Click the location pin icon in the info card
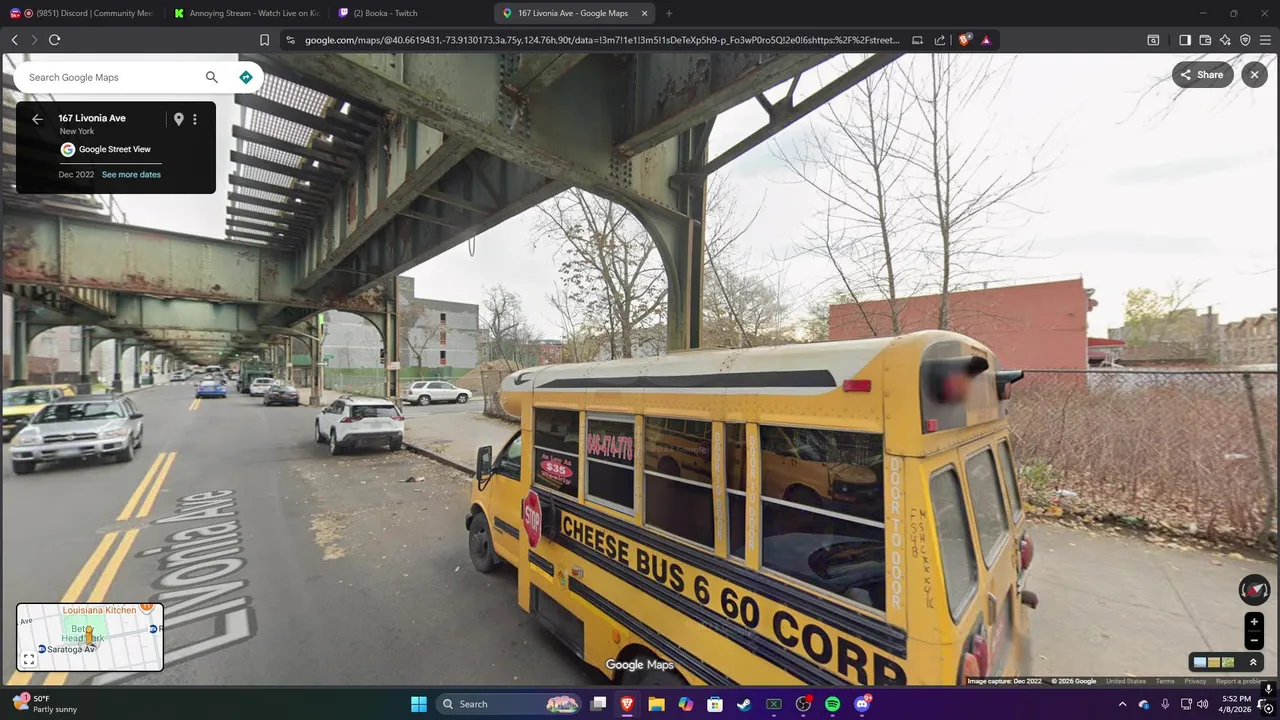Image resolution: width=1280 pixels, height=720 pixels. click(x=178, y=119)
